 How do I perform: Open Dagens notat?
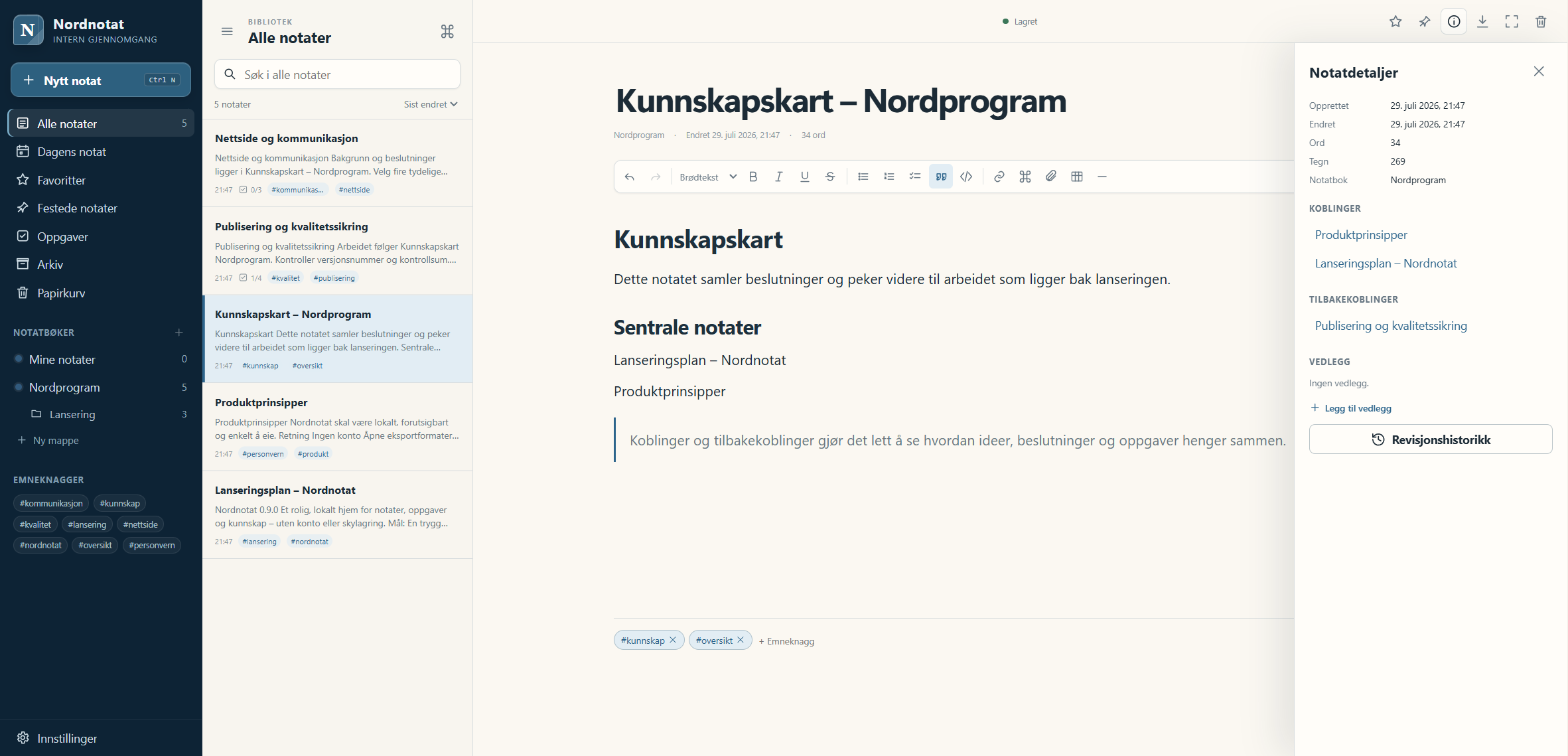[101, 152]
